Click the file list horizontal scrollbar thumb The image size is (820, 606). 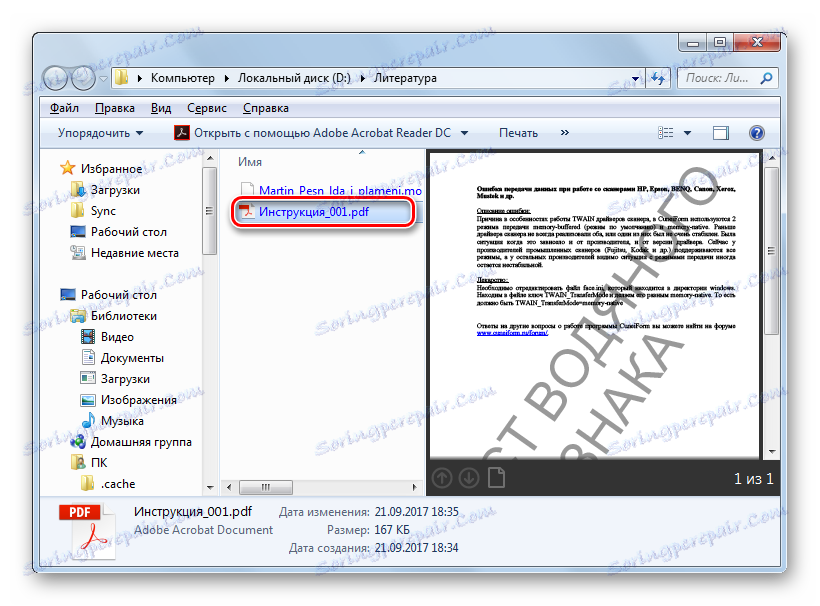tap(266, 487)
